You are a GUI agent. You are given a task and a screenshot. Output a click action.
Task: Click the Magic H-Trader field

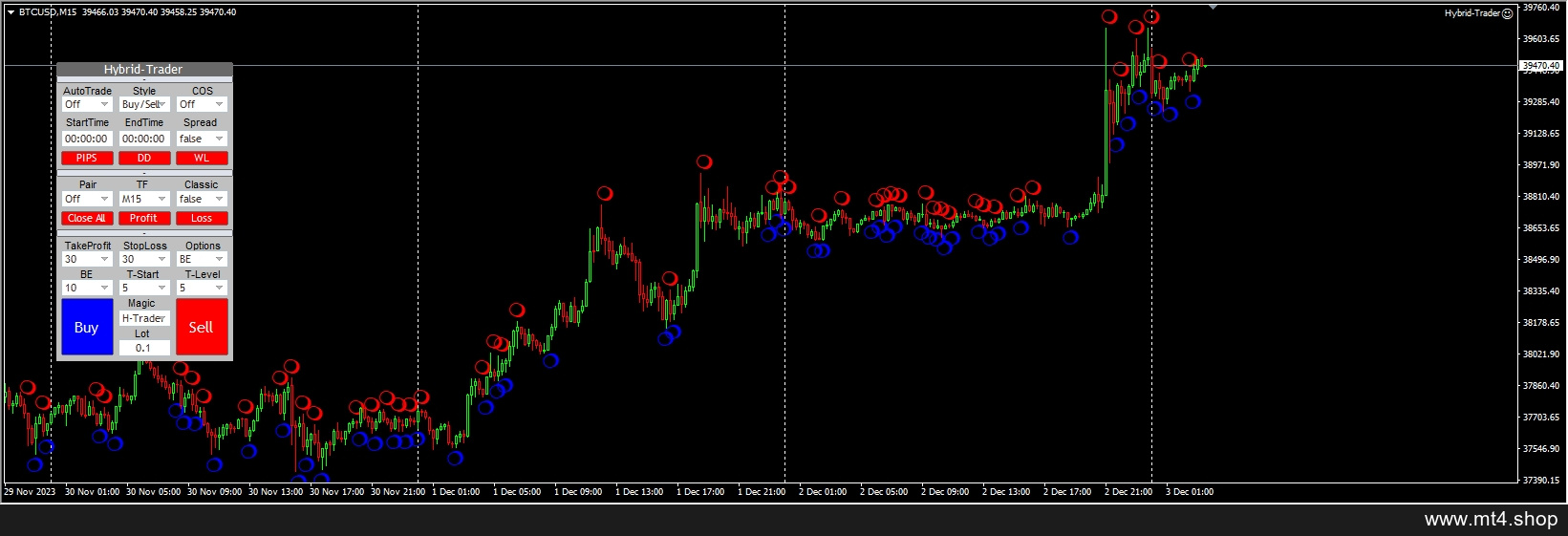pos(144,318)
